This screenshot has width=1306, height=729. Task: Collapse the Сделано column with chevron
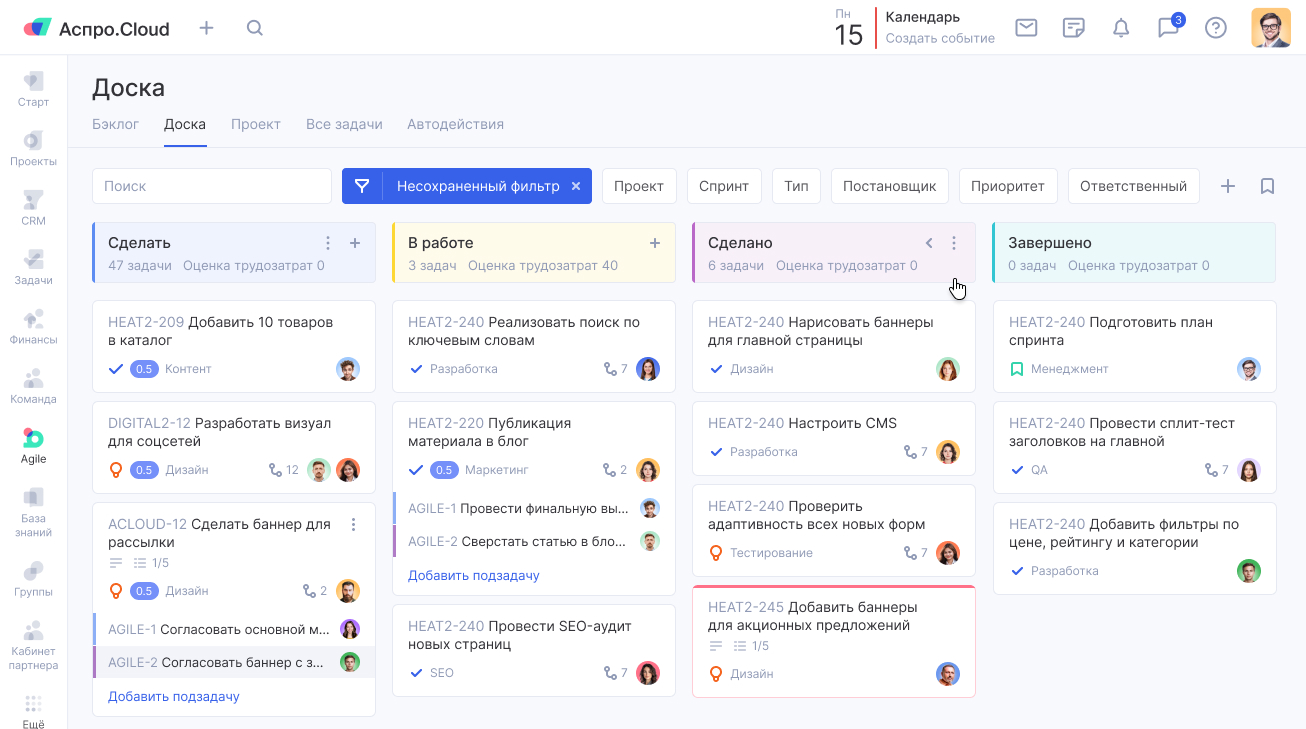pyautogui.click(x=929, y=243)
